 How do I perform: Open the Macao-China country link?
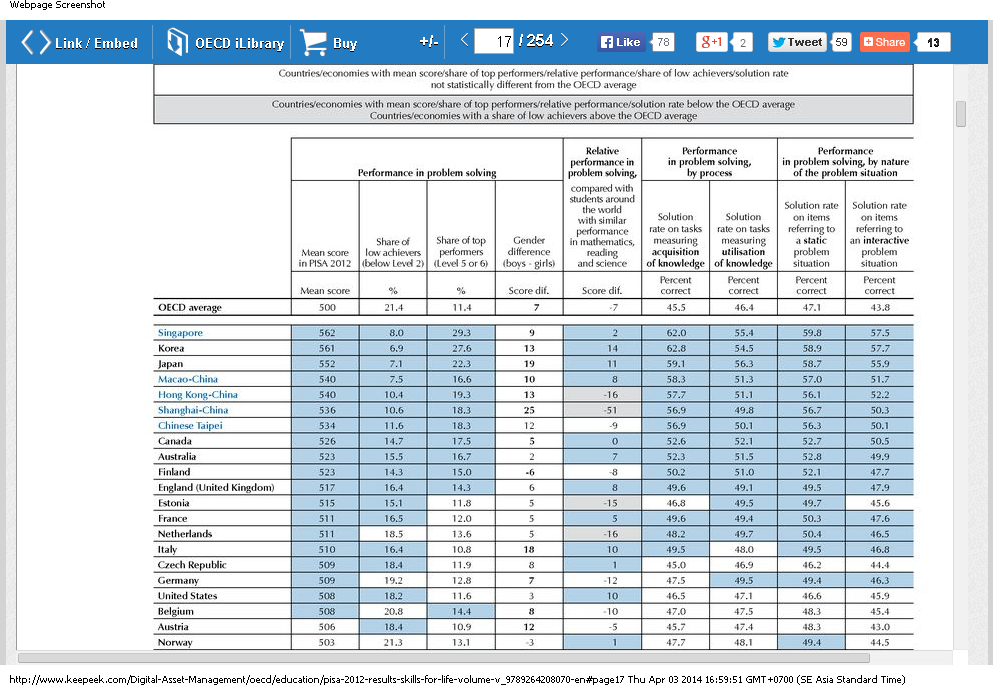187,378
